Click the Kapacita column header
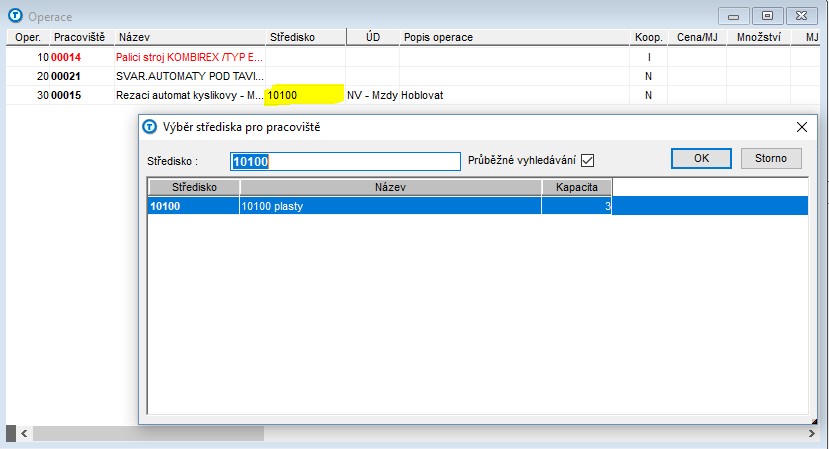The height and width of the screenshot is (449, 829). coord(576,187)
